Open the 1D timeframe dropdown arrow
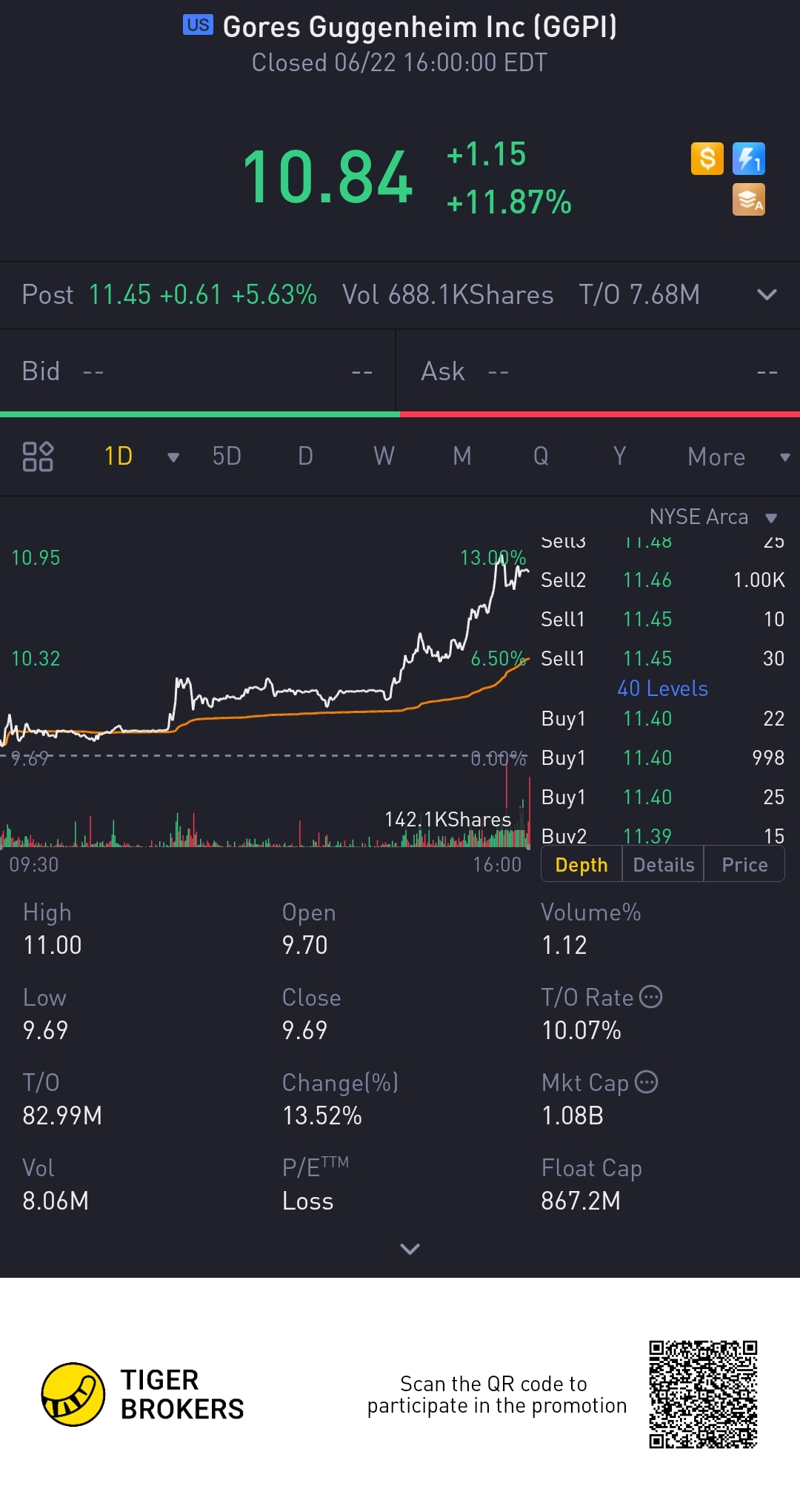Image resolution: width=800 pixels, height=1512 pixels. click(x=173, y=457)
